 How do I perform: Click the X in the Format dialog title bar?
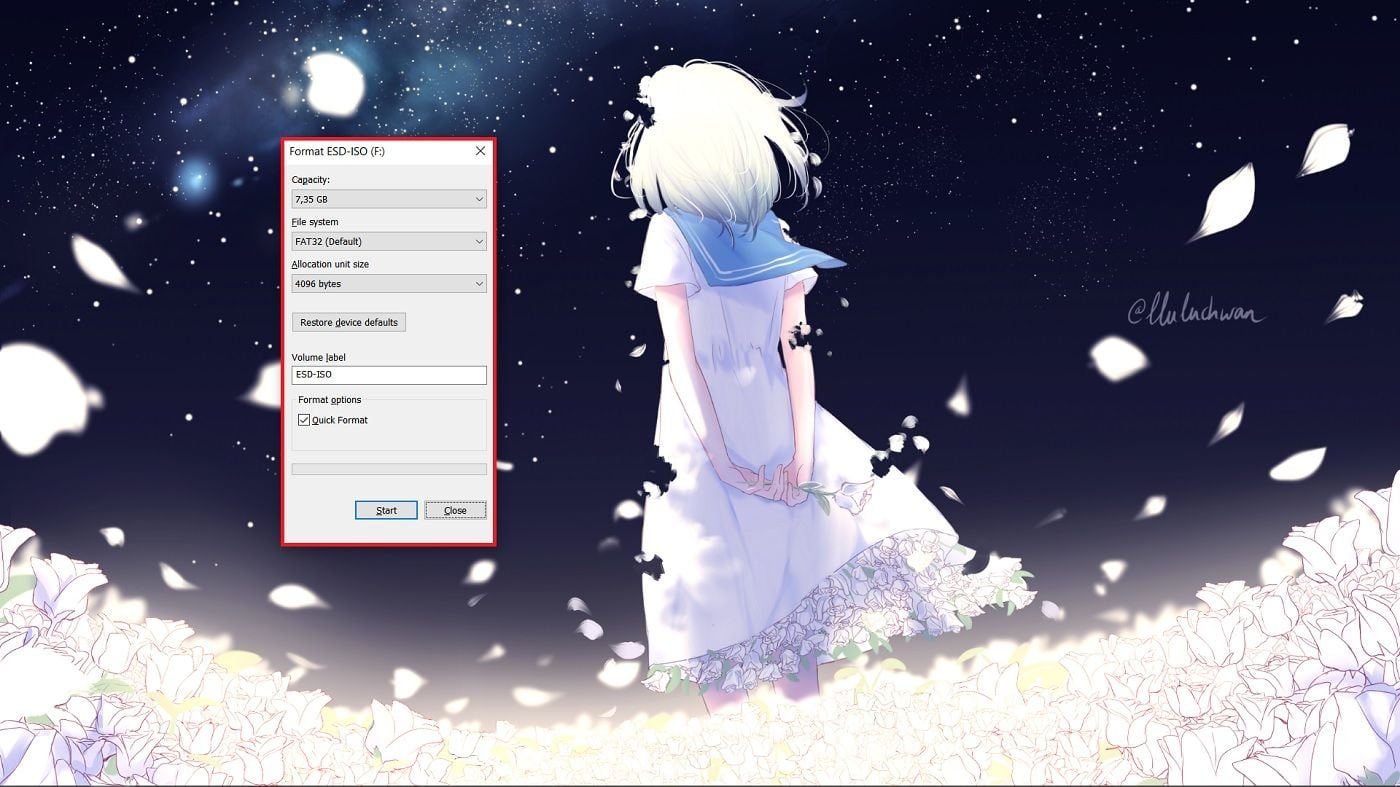[480, 151]
